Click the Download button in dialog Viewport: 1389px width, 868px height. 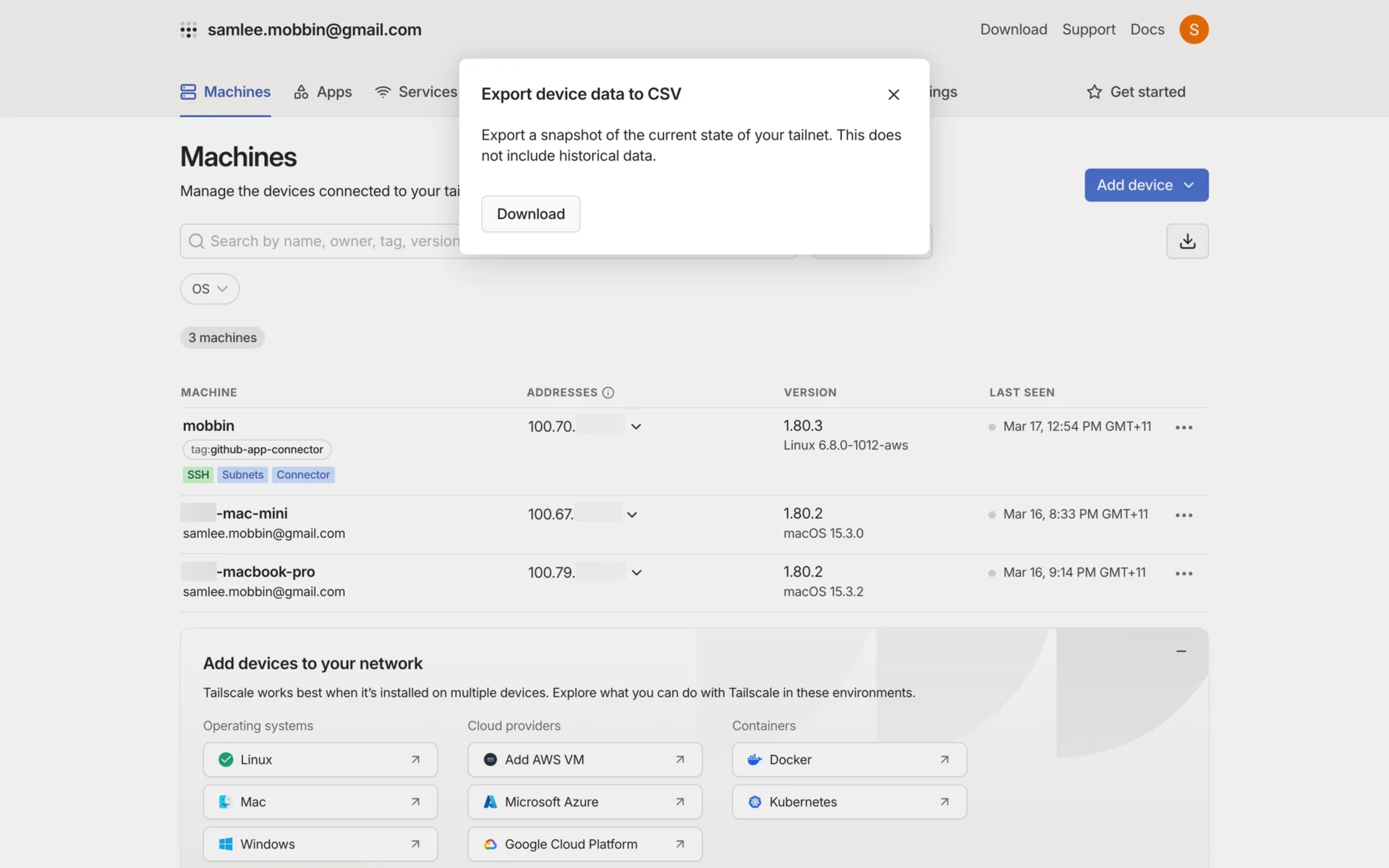(530, 214)
